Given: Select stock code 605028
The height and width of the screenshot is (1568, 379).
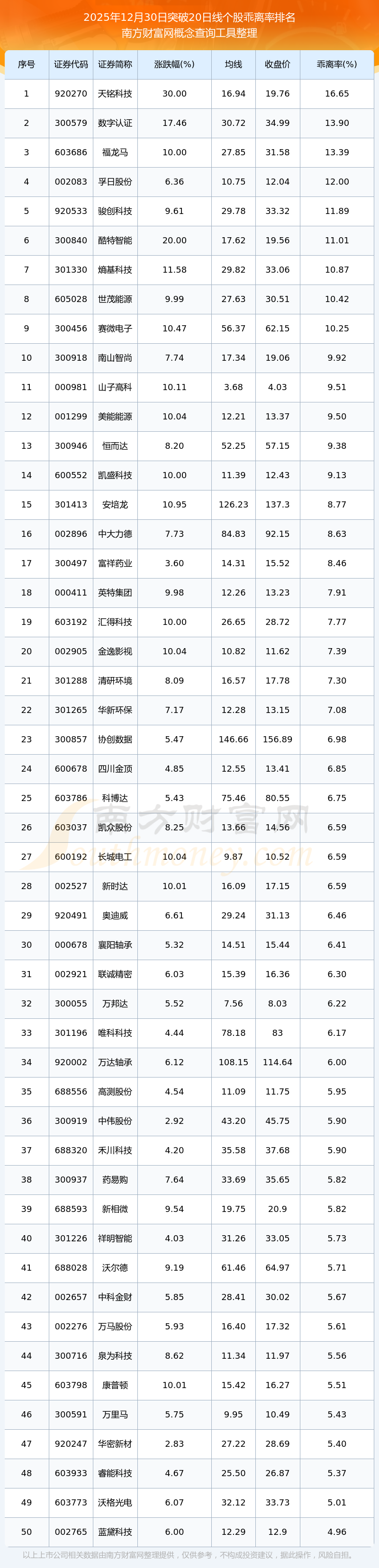Looking at the screenshot, I should (71, 299).
